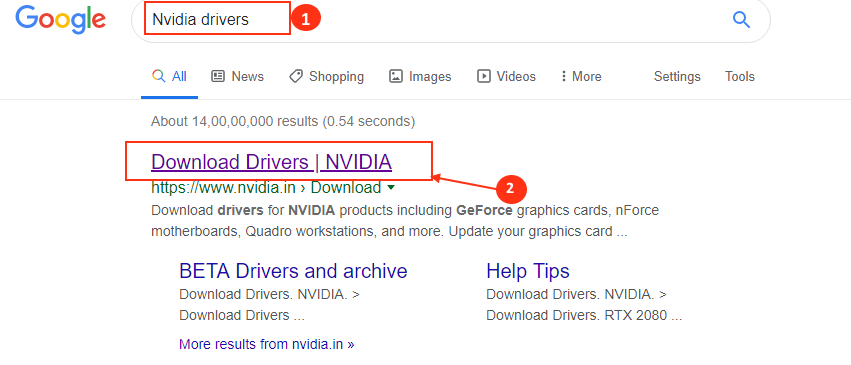
Task: Open the Help Tips sitelink
Action: pos(528,271)
